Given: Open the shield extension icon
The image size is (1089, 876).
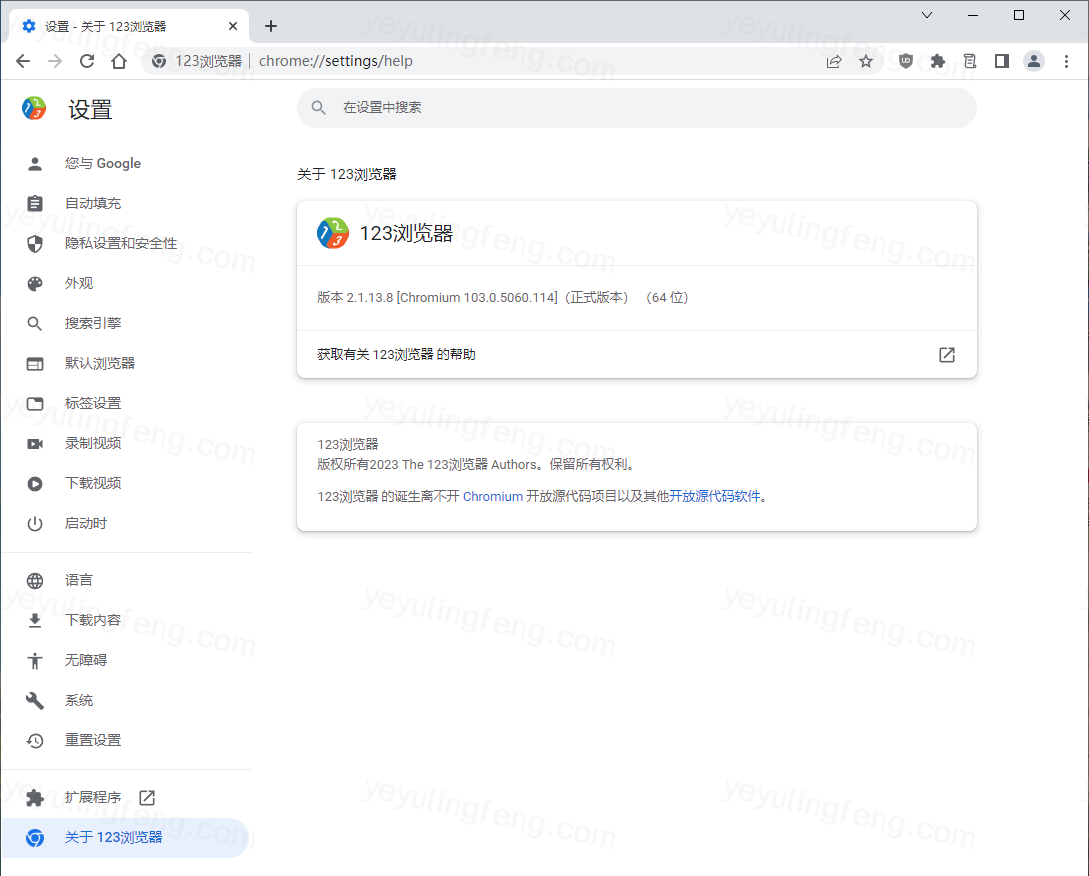Looking at the screenshot, I should point(906,61).
